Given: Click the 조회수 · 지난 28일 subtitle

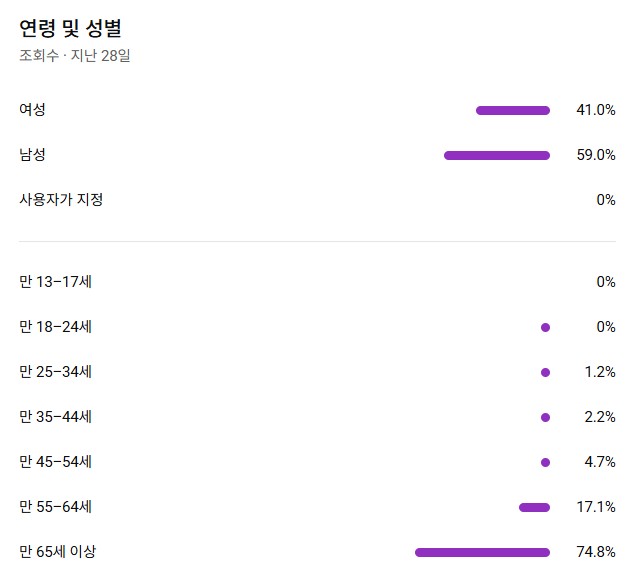Looking at the screenshot, I should coord(75,55).
